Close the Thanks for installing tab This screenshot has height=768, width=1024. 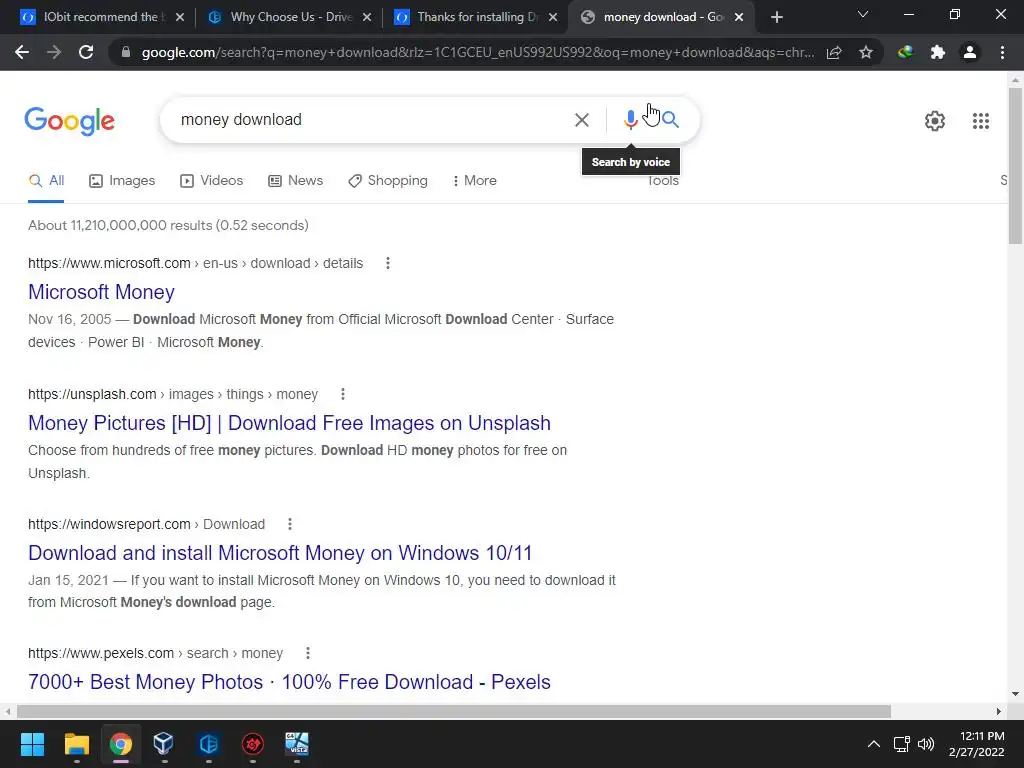pos(553,17)
